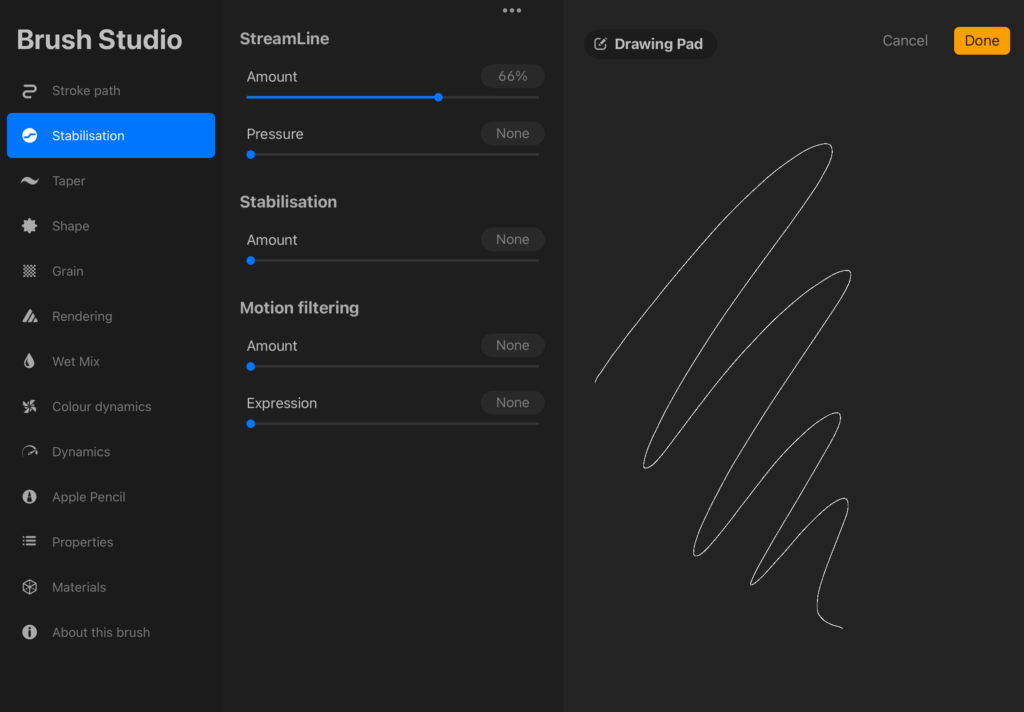Confirm with the Done button
Image resolution: width=1024 pixels, height=712 pixels.
[982, 40]
